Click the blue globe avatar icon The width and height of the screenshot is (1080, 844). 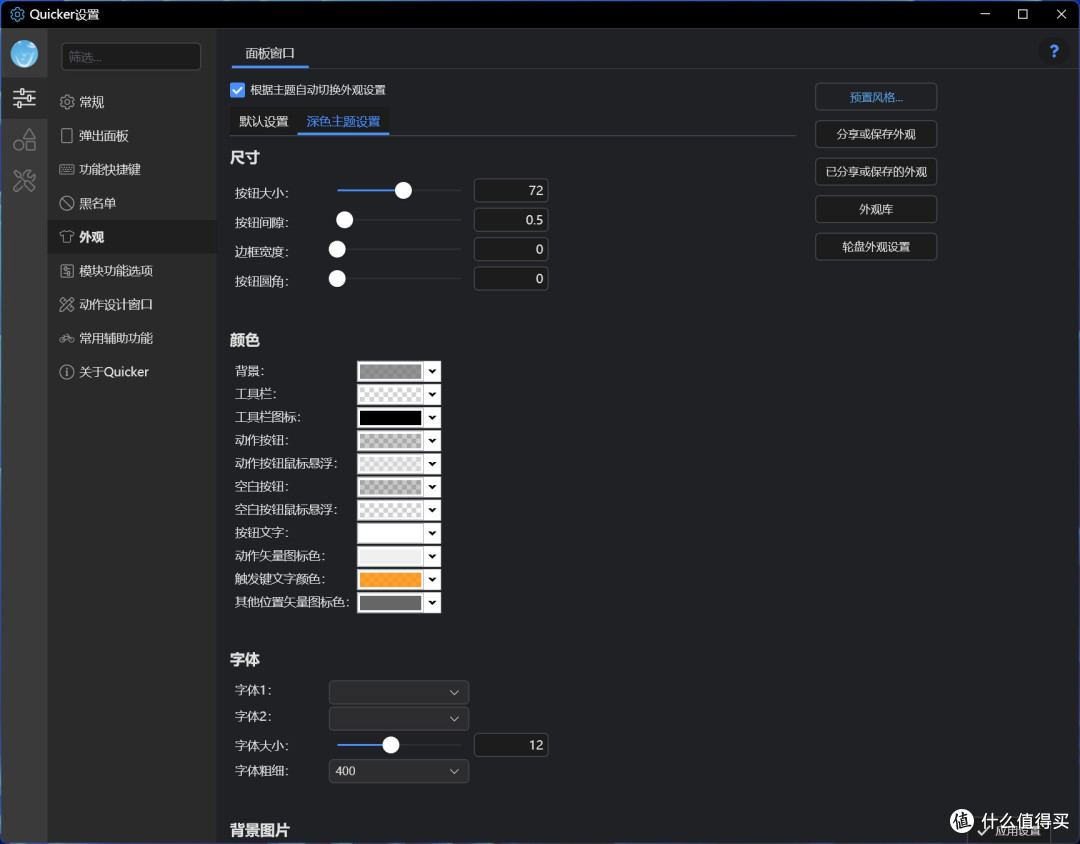click(x=24, y=54)
